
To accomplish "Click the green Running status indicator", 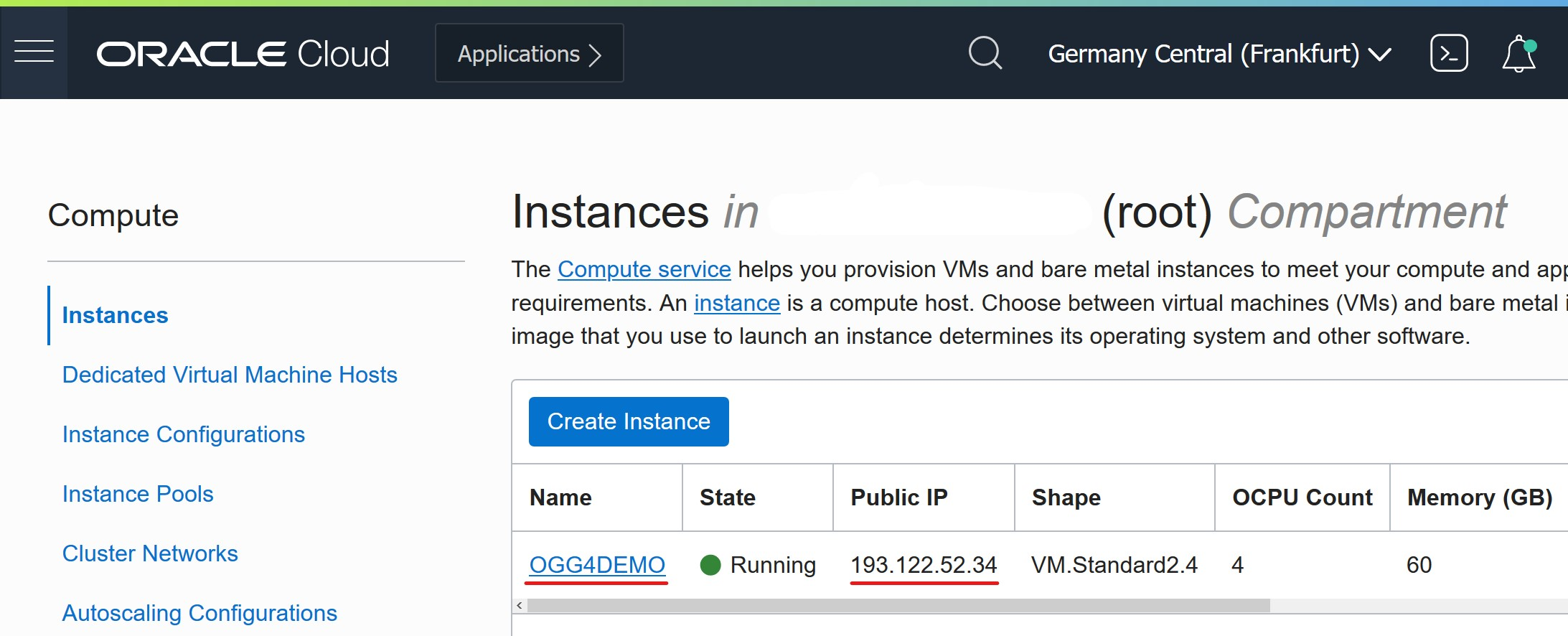I will 710,565.
